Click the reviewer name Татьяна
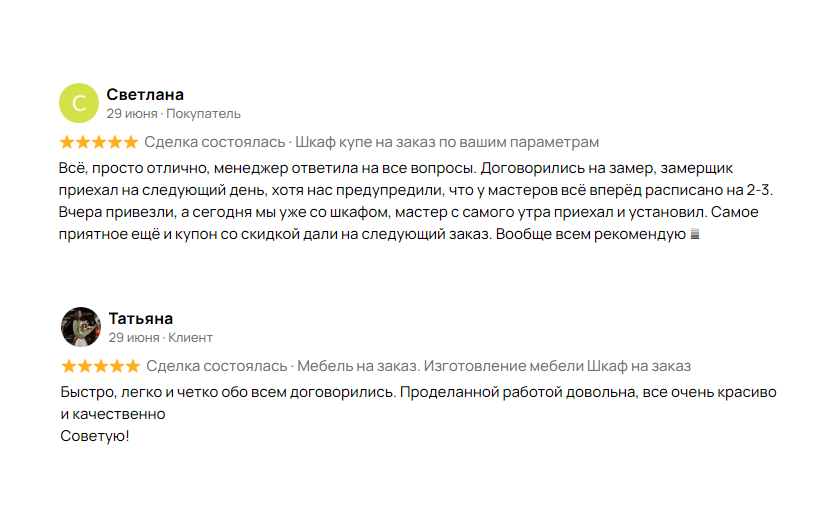Screen dimensions: 839x514 coord(141,319)
